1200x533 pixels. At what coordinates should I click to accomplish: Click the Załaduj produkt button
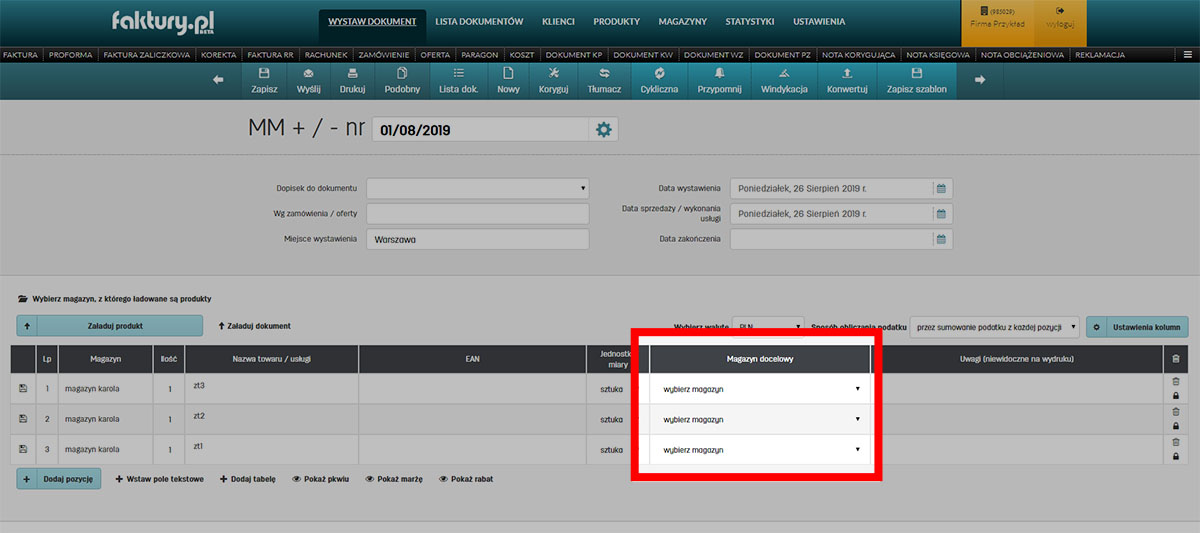(x=110, y=326)
